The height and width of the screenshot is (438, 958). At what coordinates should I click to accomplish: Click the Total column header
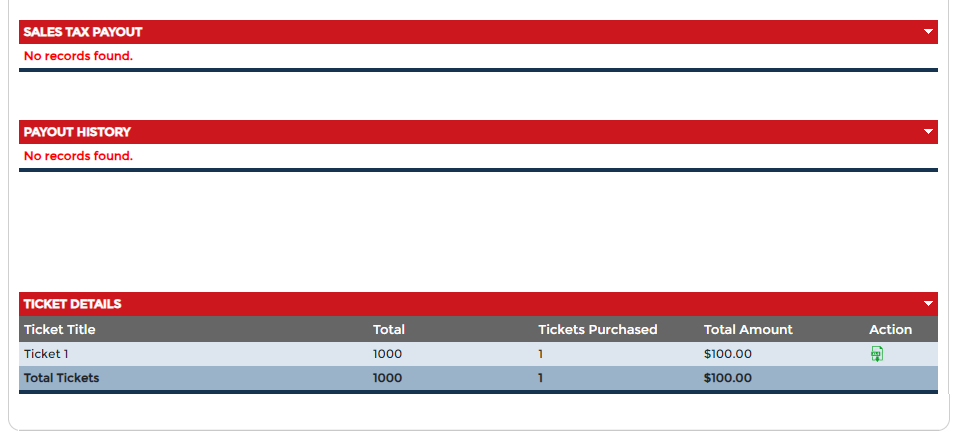389,329
